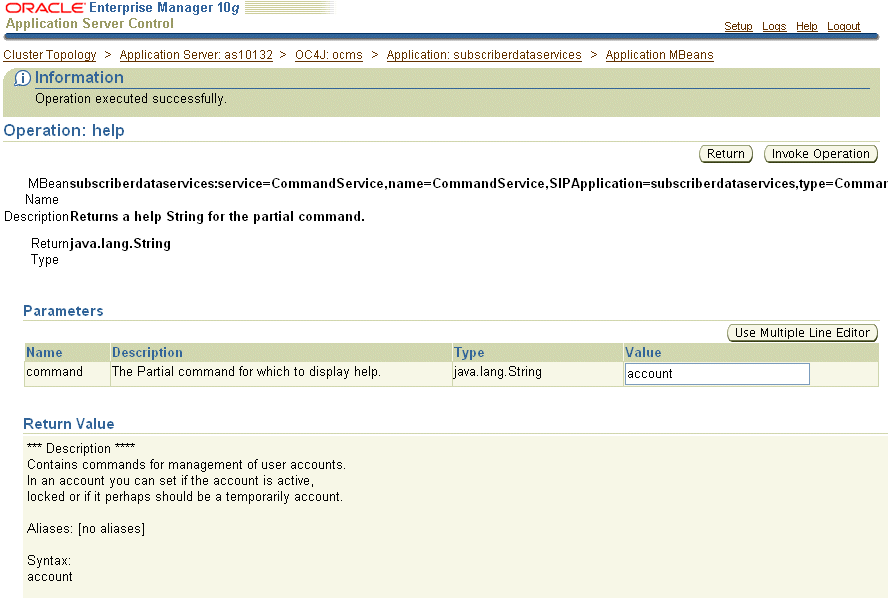Click Use Multiple Line Editor button

coord(802,333)
